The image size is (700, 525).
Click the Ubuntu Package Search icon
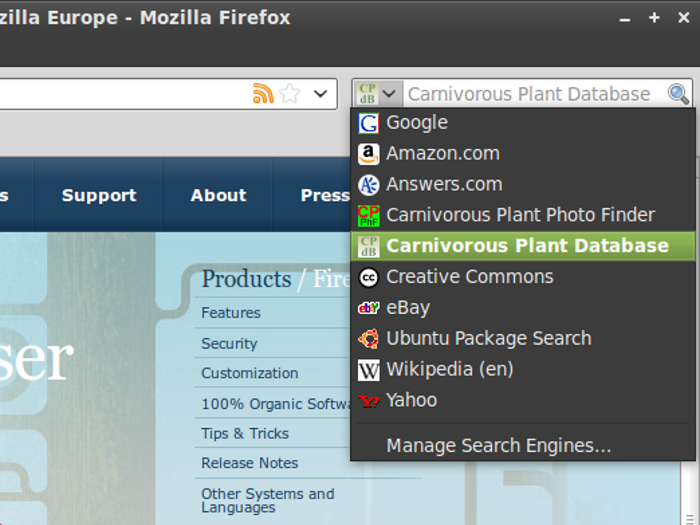point(369,339)
